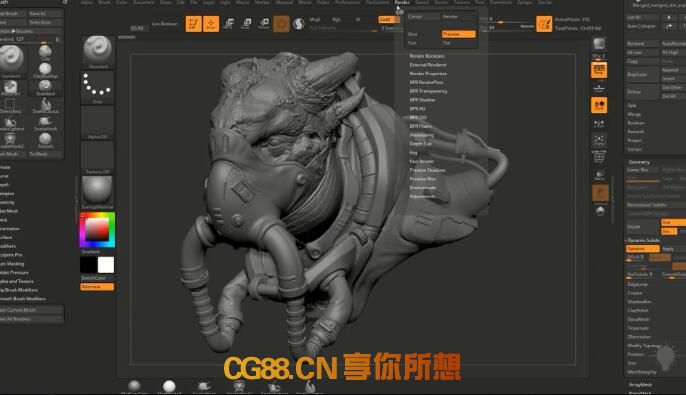This screenshot has height=395, width=686.
Task: Choose the Move gizmo tool icon
Action: point(228,24)
